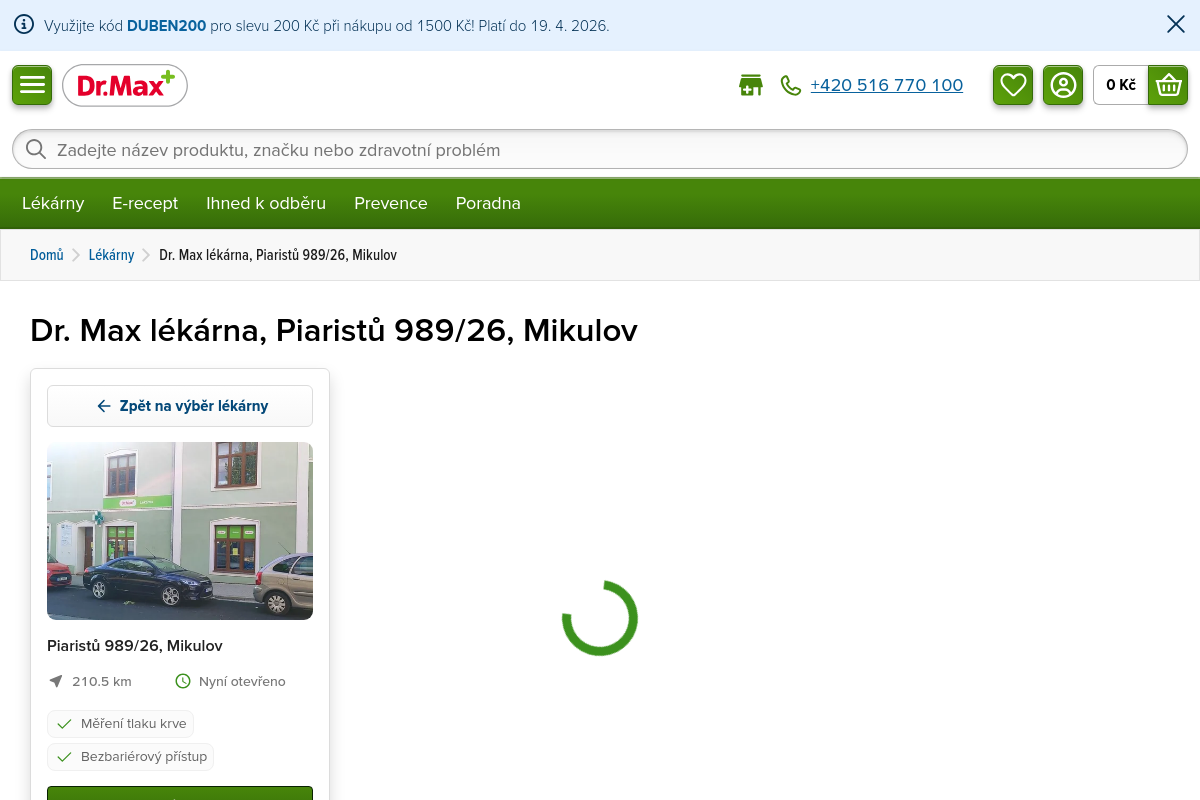Screen dimensions: 1200x800
Task: Open the Lékárny menu item
Action: [53, 204]
